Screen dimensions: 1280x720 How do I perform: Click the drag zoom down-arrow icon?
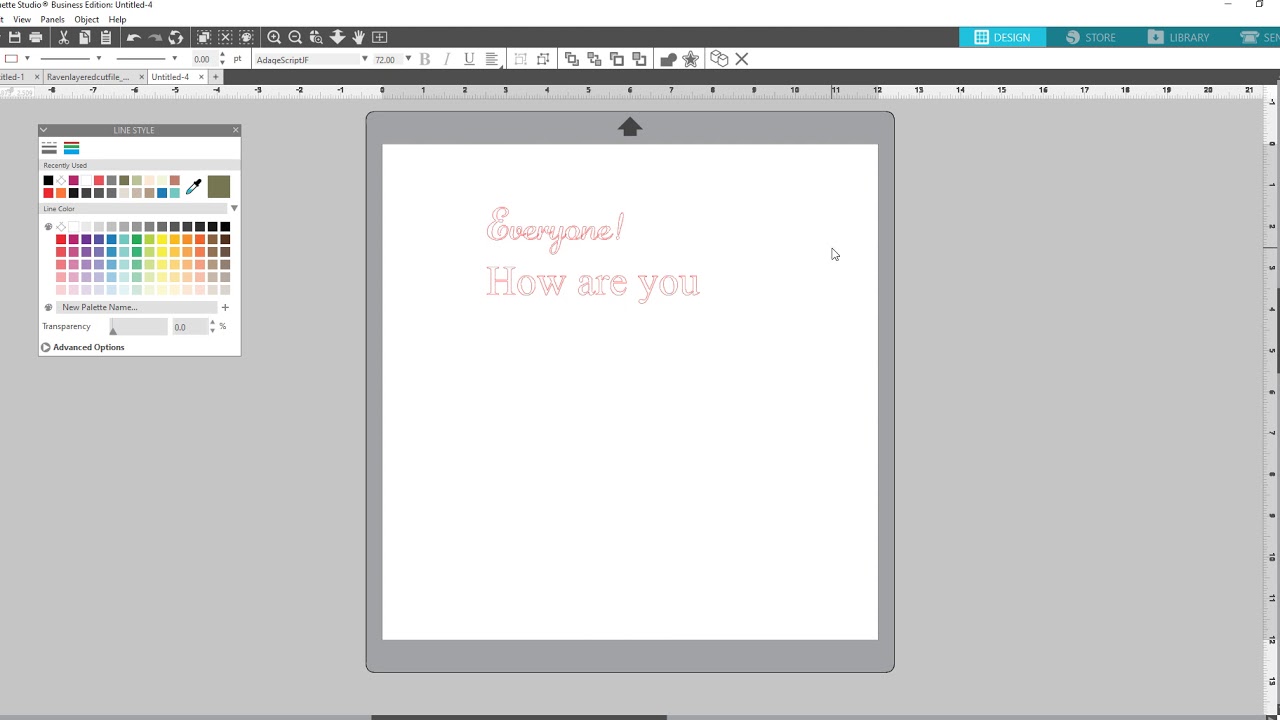(337, 37)
